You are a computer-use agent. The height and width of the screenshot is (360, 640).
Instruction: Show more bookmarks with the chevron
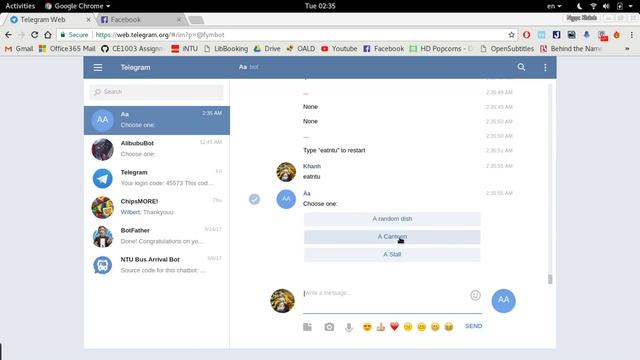[627, 49]
